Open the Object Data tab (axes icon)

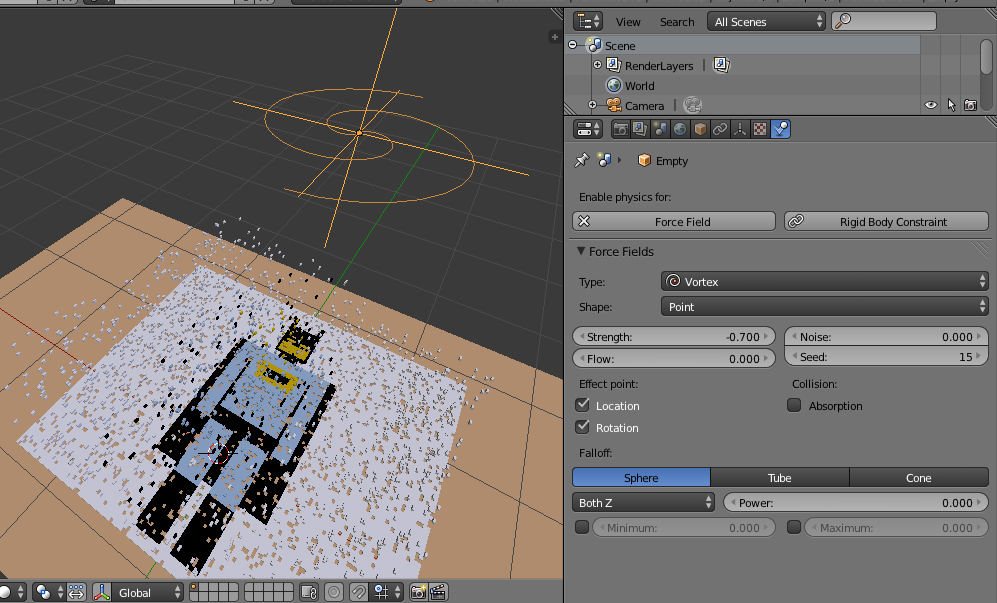click(739, 129)
